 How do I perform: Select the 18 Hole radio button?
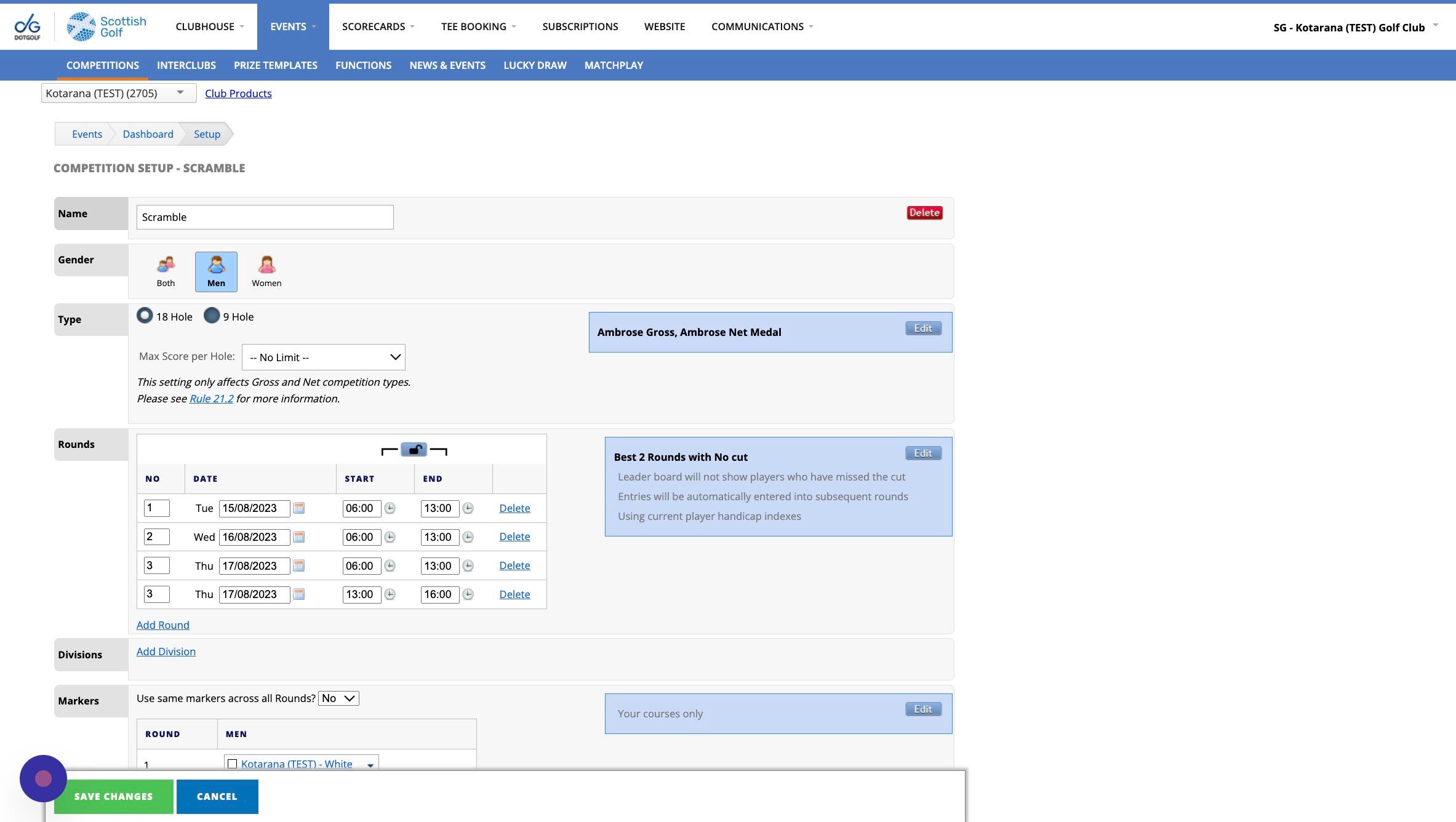145,316
